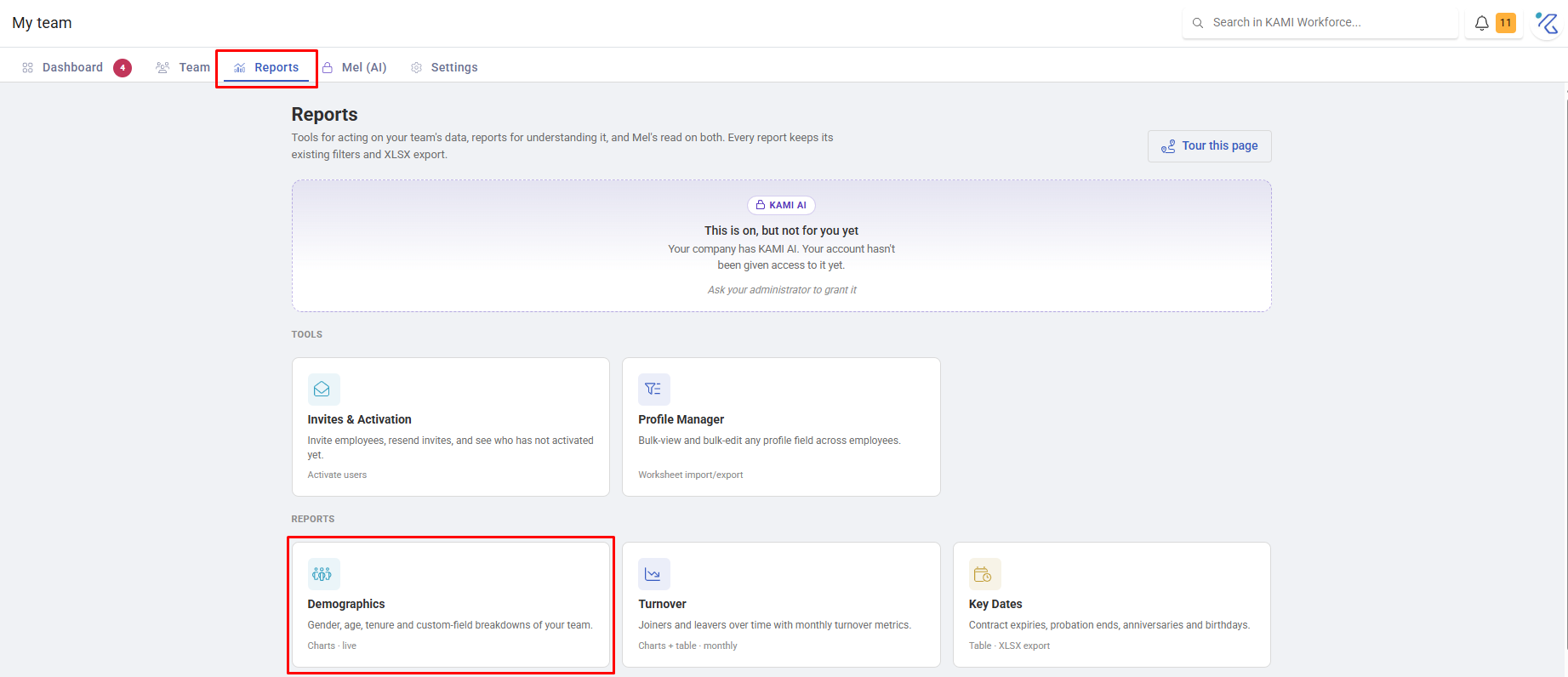The height and width of the screenshot is (677, 1568).
Task: Click the lock icon in KAMI AI badge
Action: [761, 205]
